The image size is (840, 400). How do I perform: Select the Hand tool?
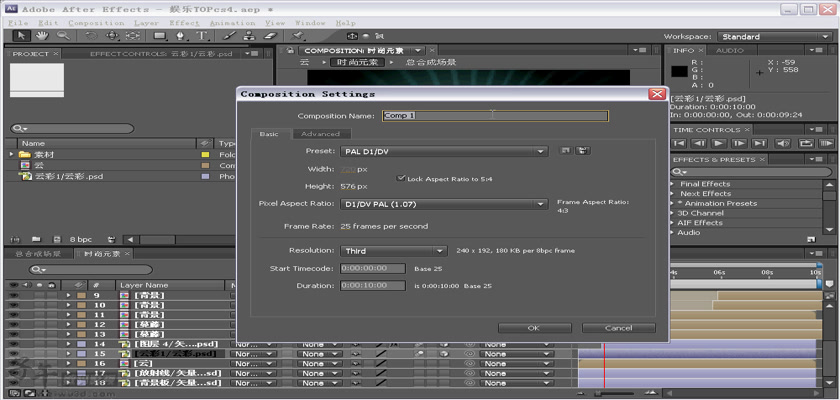point(42,36)
